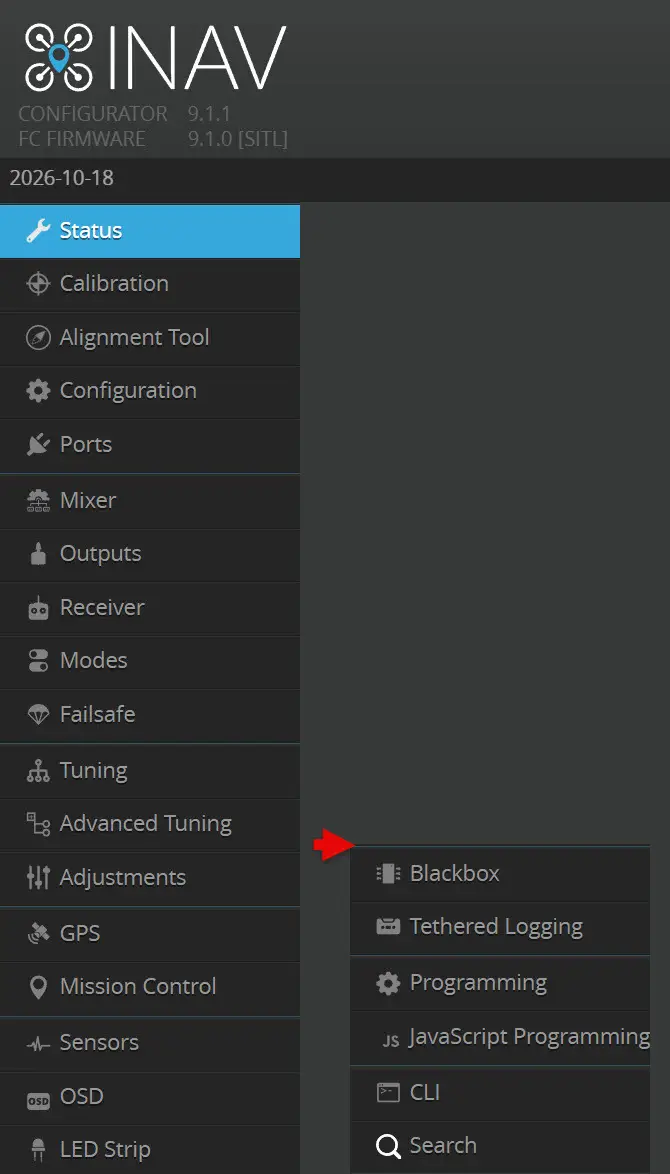Click the terminal icon beside CLI

(388, 1093)
